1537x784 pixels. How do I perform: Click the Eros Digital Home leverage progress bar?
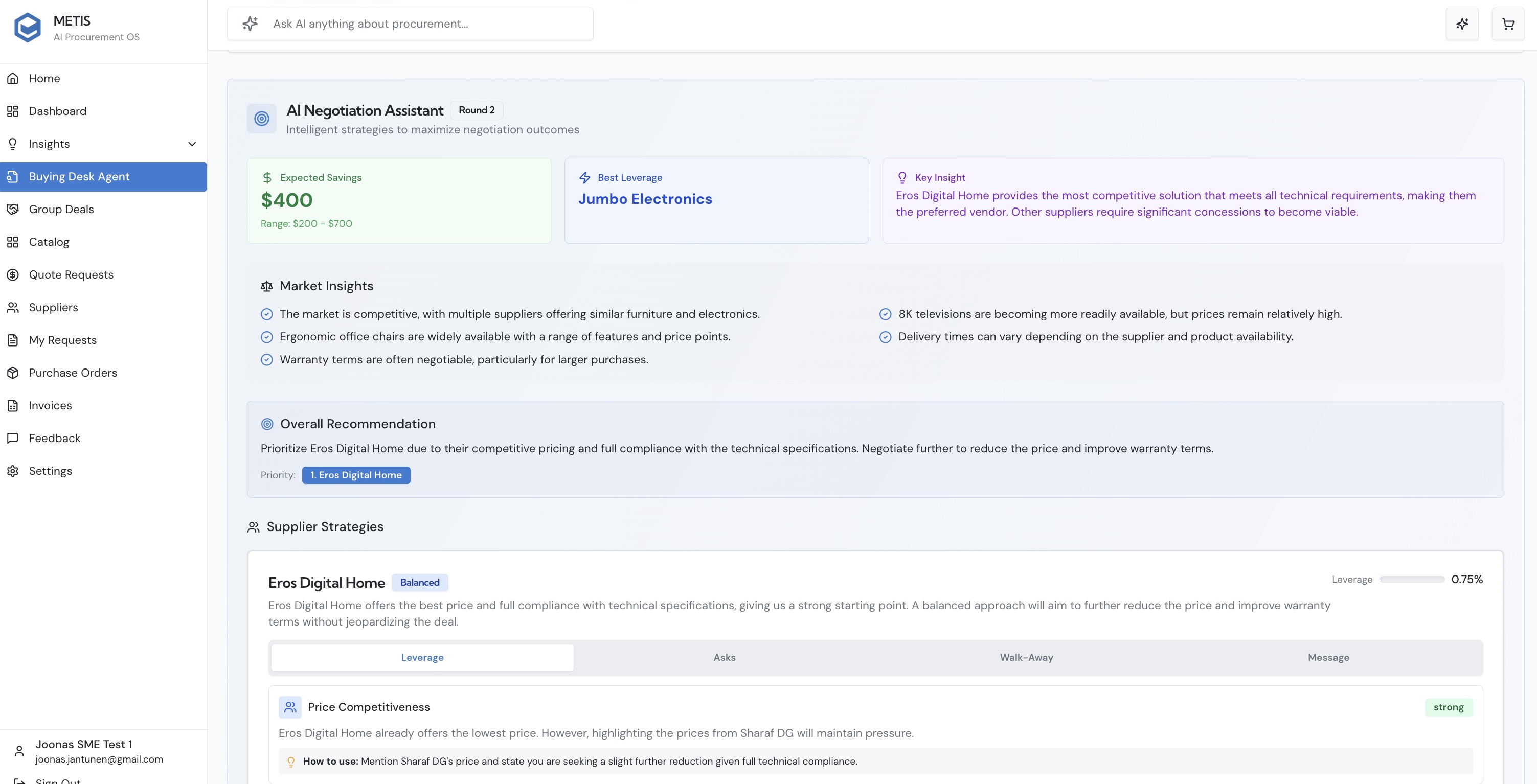[1412, 580]
